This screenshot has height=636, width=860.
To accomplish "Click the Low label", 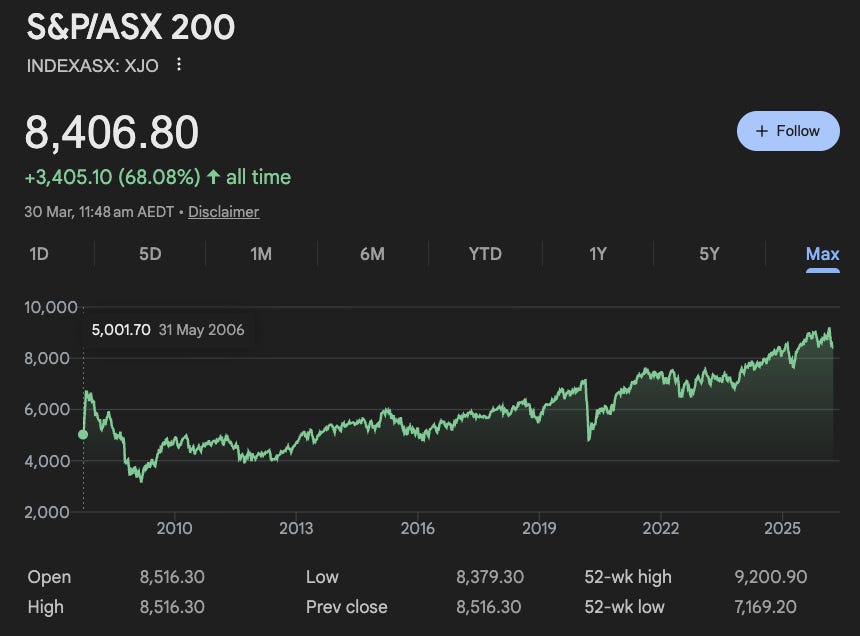I will pyautogui.click(x=322, y=577).
